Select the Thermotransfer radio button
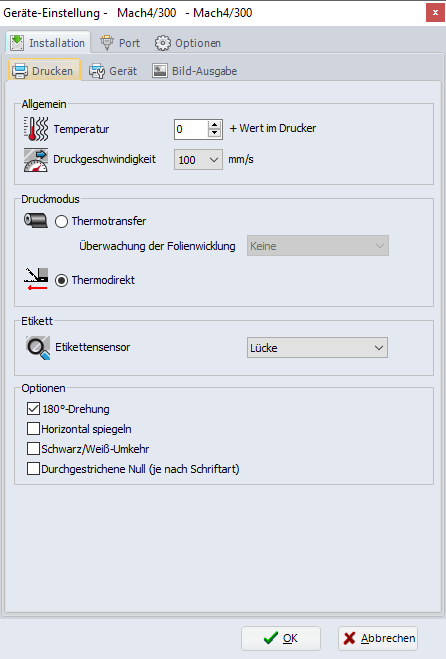Viewport: 446px width, 659px height. click(x=61, y=221)
